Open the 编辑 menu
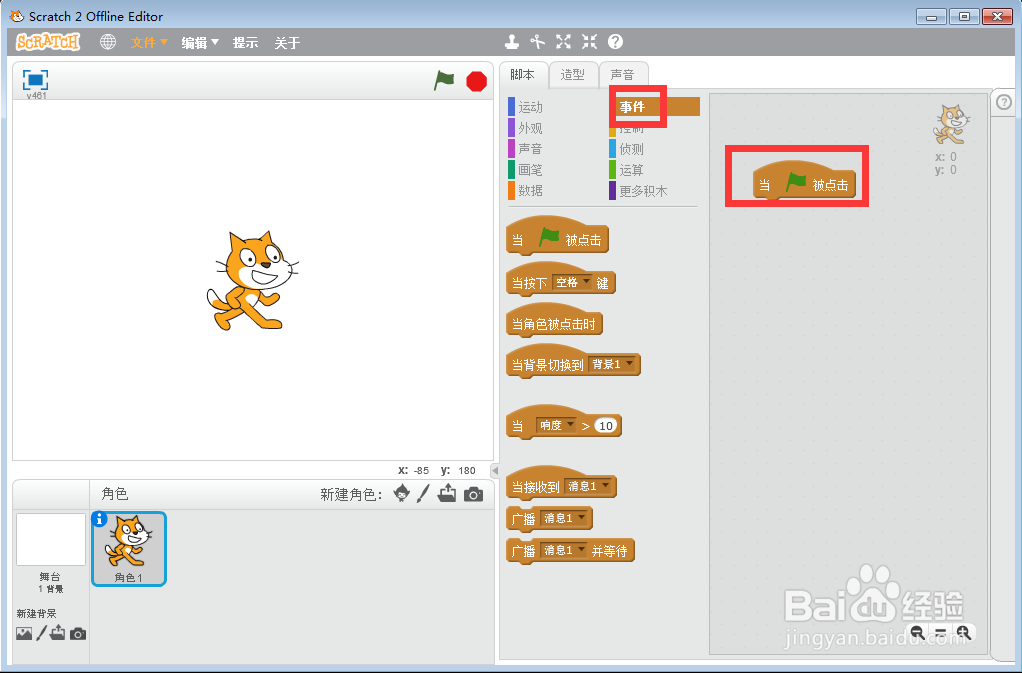The width and height of the screenshot is (1022, 673). point(196,42)
